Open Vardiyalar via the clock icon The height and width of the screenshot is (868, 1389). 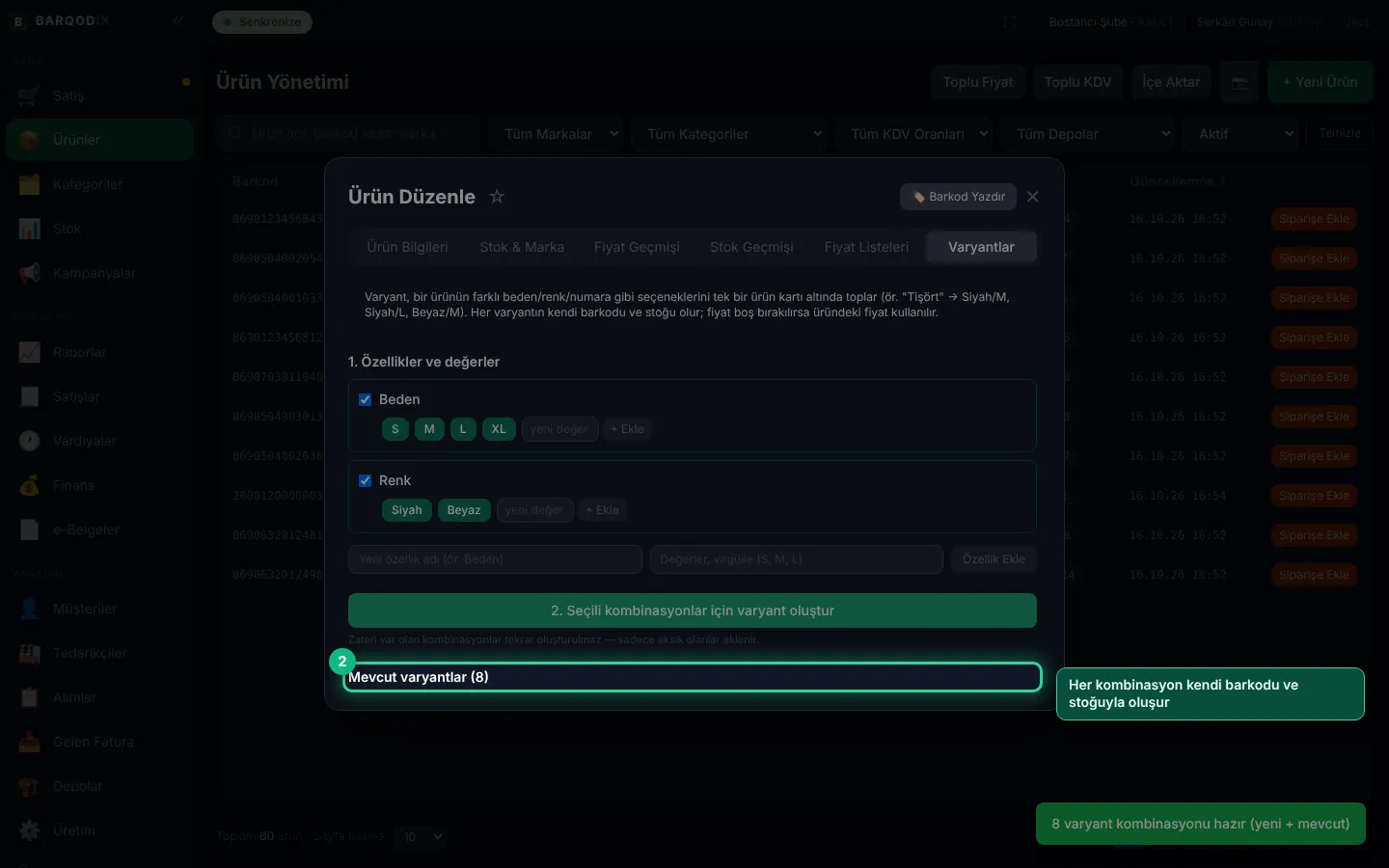pyautogui.click(x=29, y=441)
